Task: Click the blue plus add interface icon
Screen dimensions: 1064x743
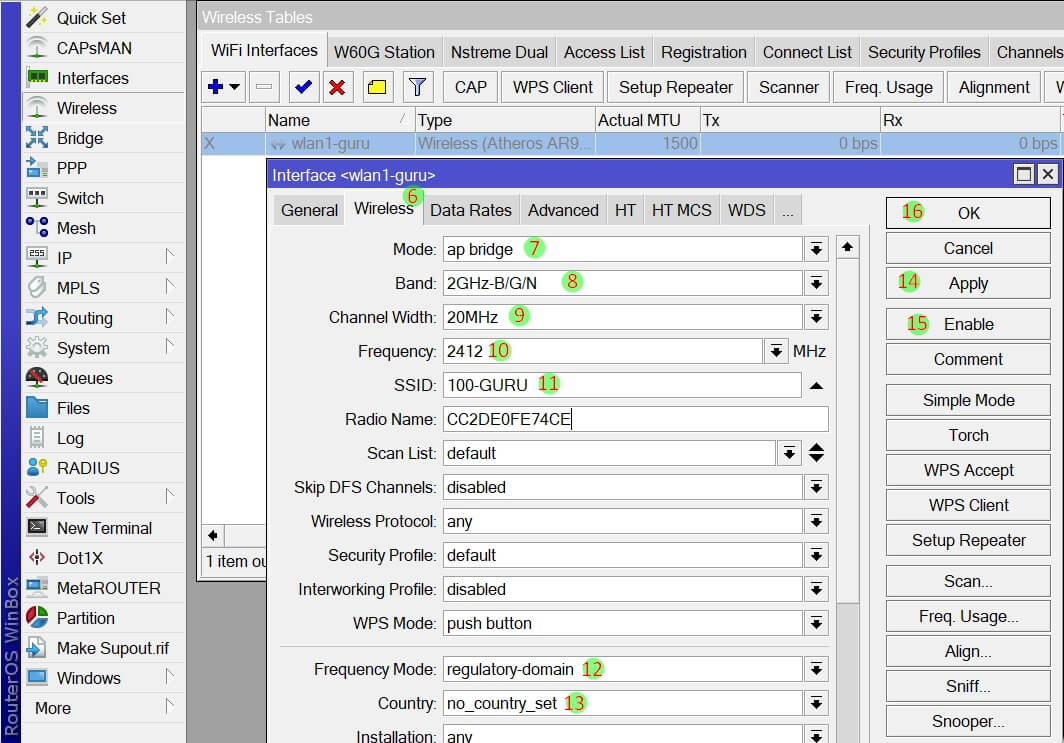Action: coord(216,87)
